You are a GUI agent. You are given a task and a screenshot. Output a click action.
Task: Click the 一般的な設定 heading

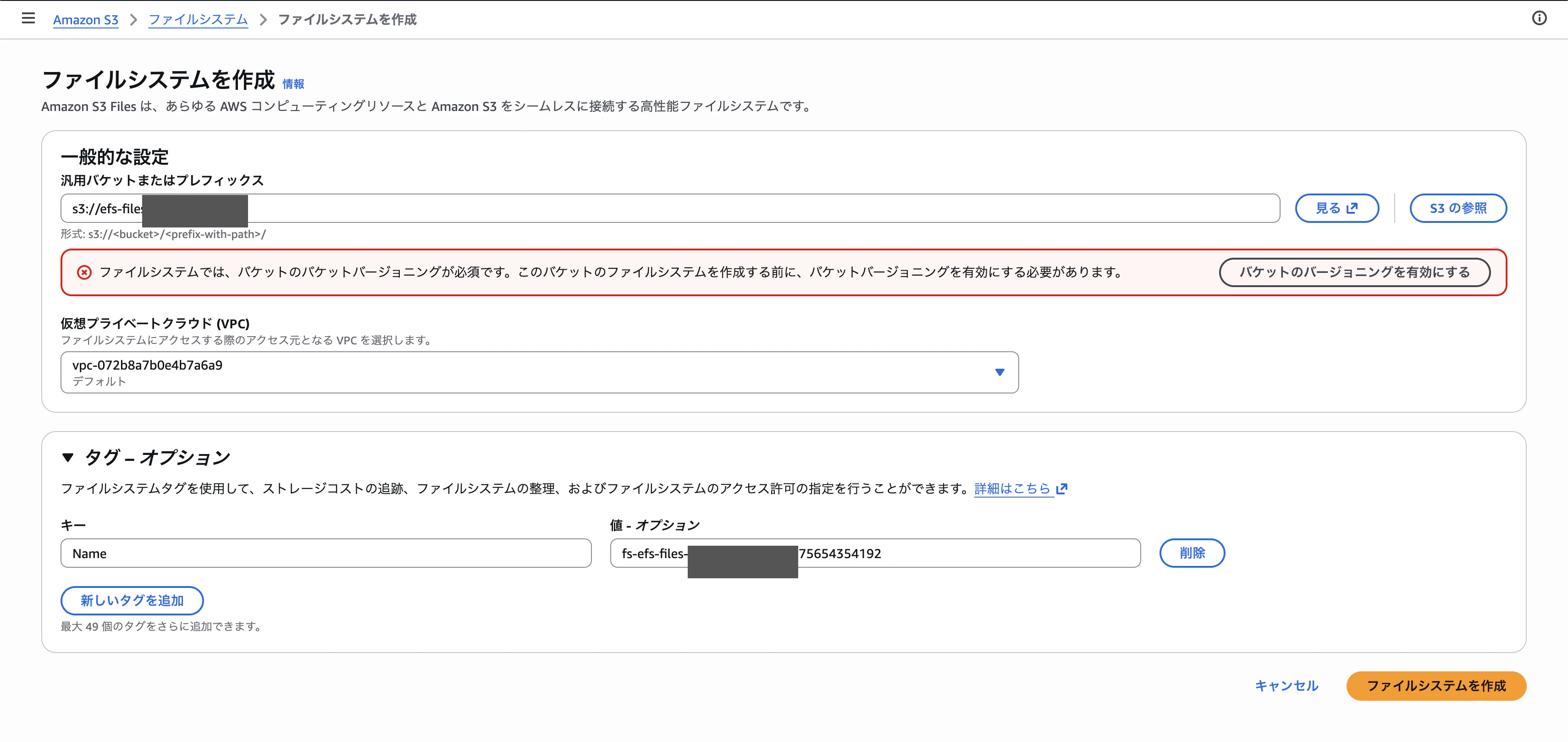click(x=115, y=156)
